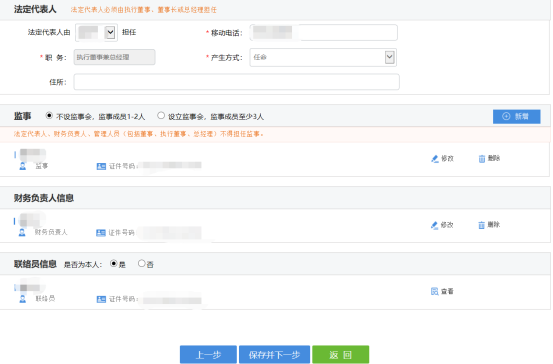Click the view document icon in 联络员 row

point(434,291)
